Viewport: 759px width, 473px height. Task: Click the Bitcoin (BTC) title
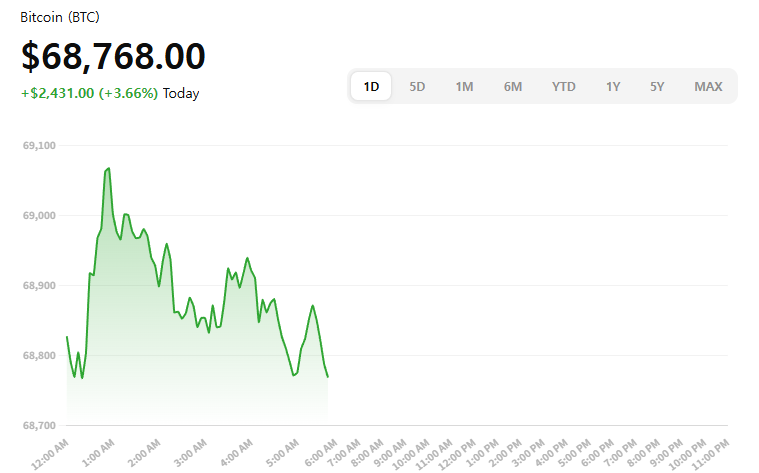tap(60, 18)
